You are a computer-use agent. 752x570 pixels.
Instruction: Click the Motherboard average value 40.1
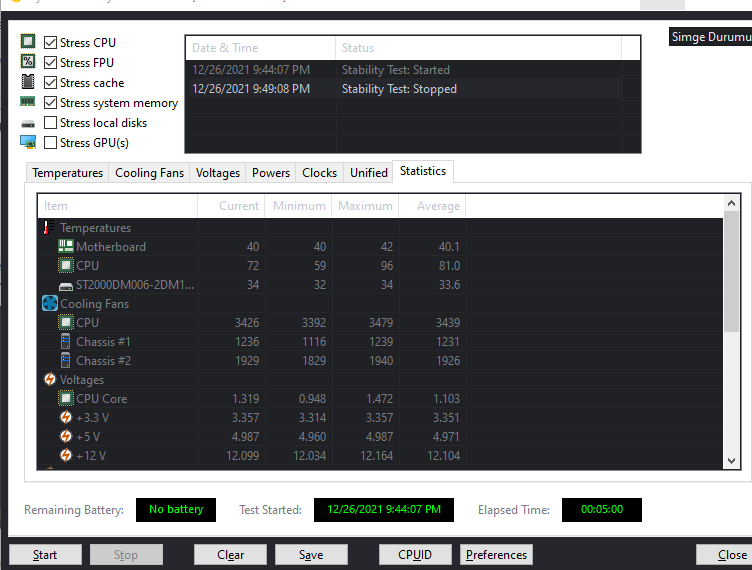pyautogui.click(x=449, y=246)
